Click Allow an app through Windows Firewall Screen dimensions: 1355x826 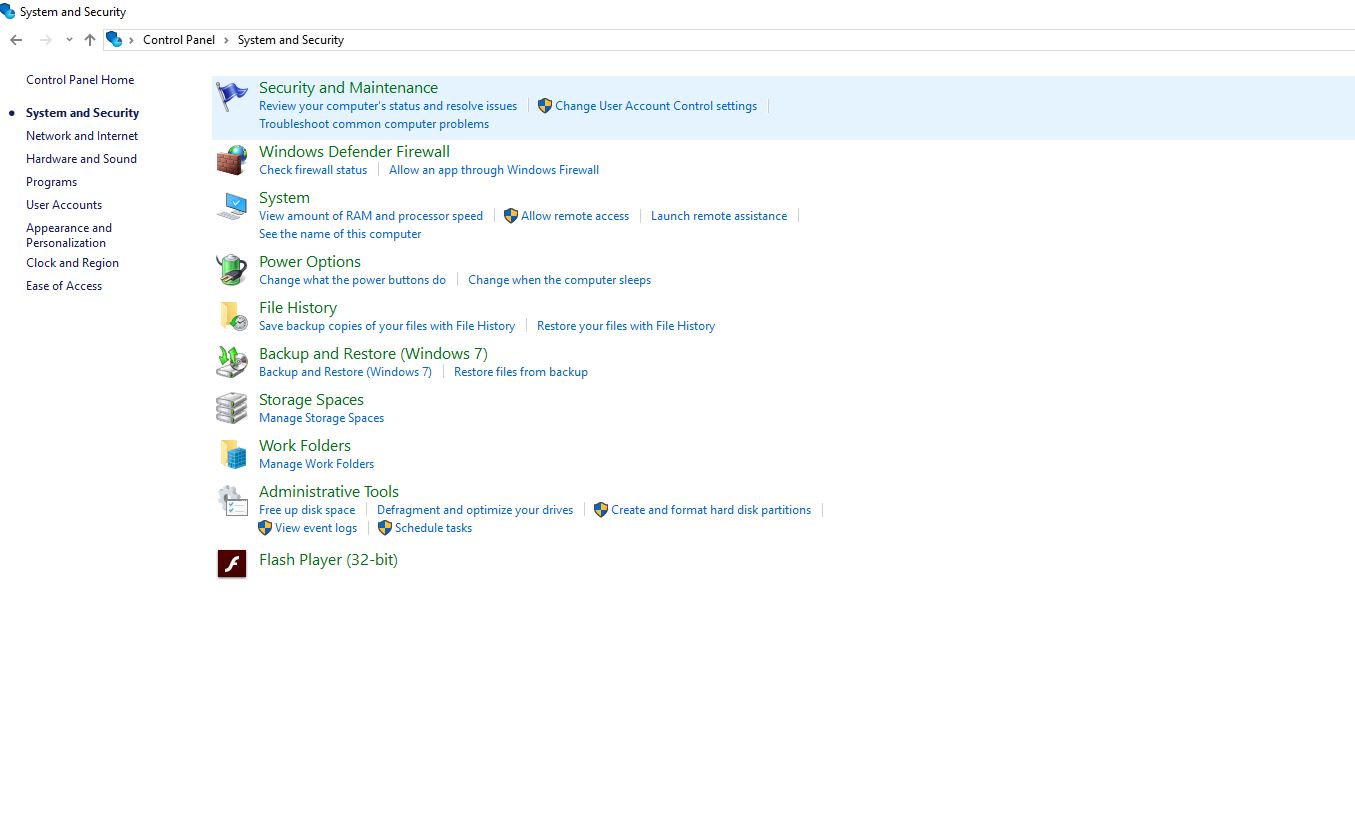(494, 170)
